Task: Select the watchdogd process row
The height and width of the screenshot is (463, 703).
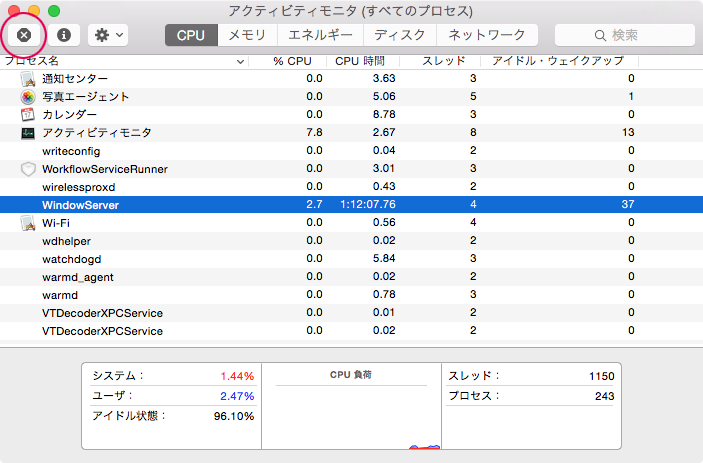Action: 352,259
